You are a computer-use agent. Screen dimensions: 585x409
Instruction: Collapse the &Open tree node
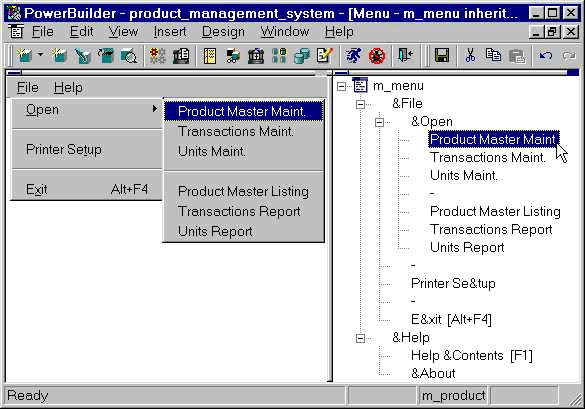379,122
